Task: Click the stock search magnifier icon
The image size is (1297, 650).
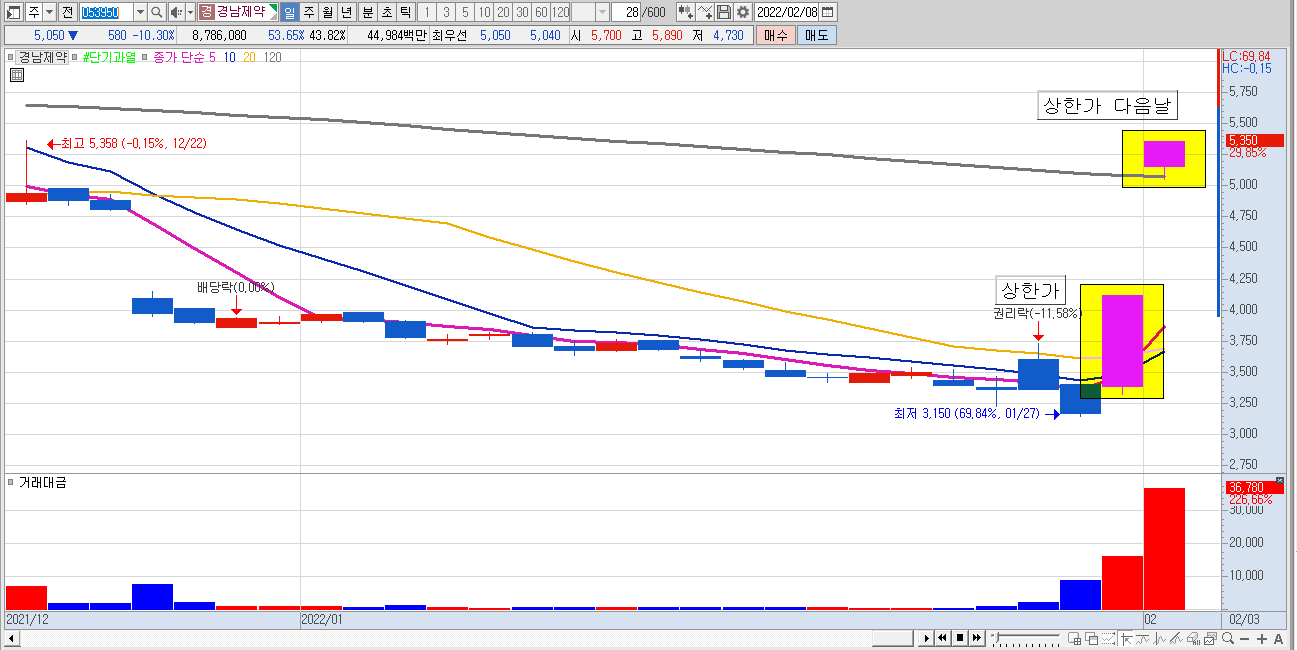Action: (157, 12)
